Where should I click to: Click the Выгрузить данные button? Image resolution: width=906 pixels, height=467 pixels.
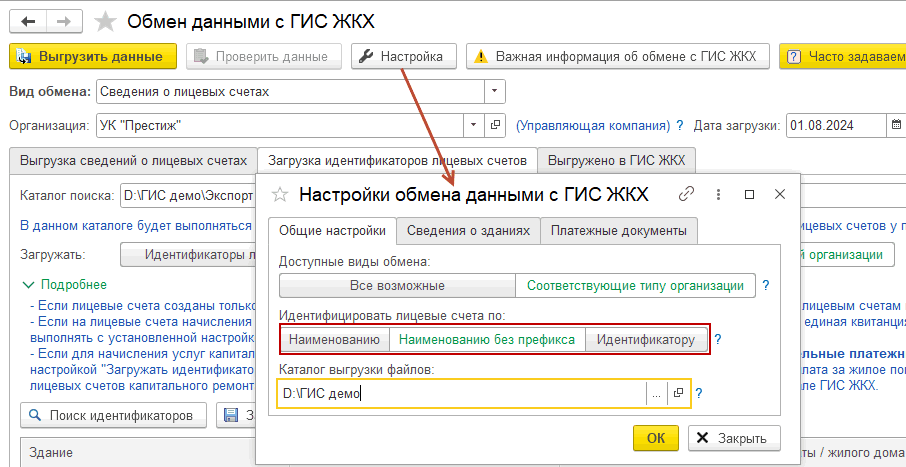(x=93, y=57)
